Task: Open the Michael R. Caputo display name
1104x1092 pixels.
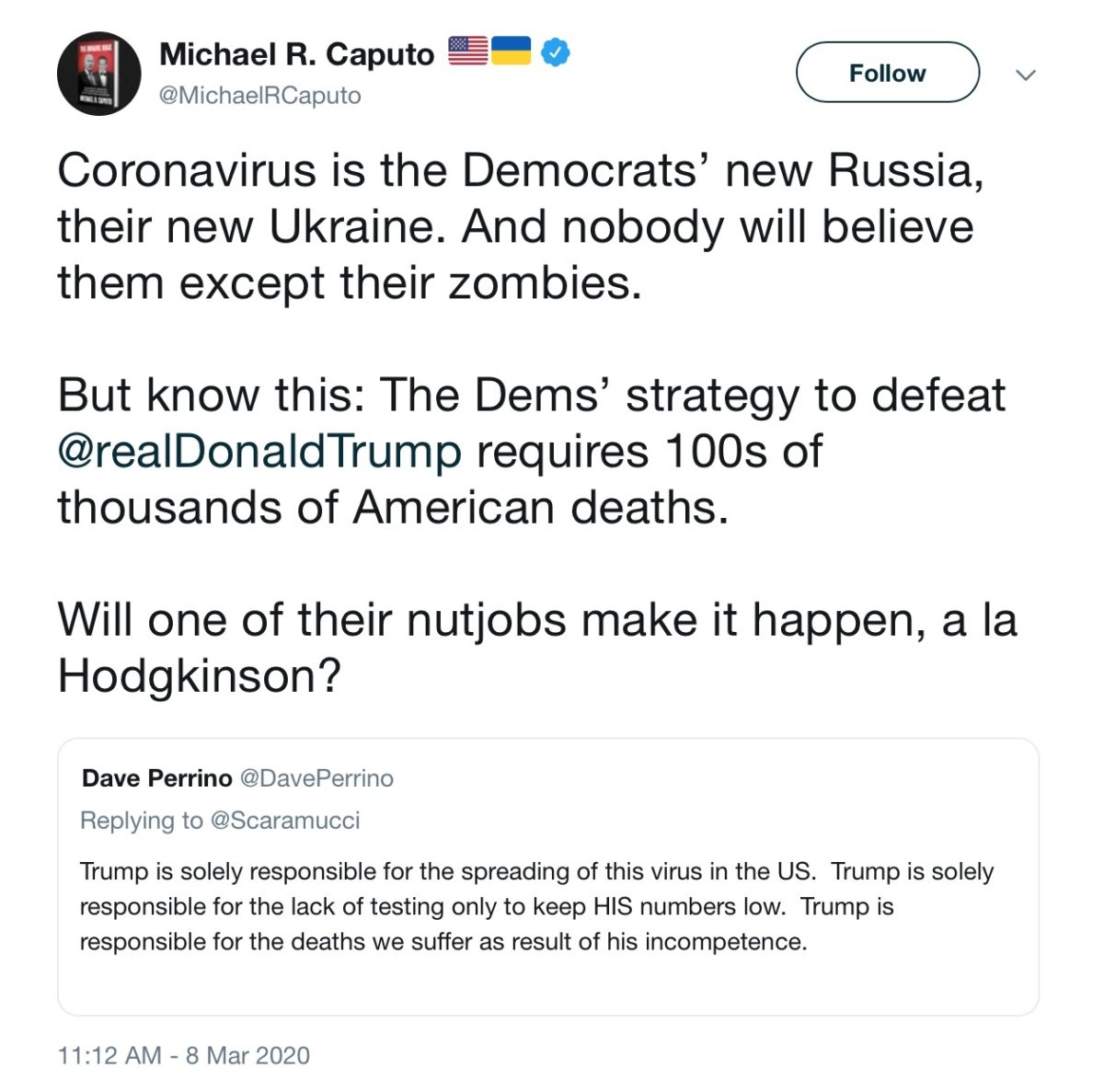Action: coord(296,54)
